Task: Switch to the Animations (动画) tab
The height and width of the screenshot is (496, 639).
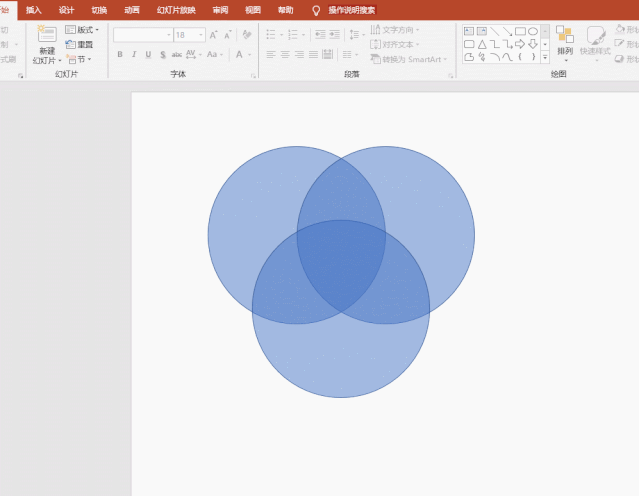Action: tap(132, 9)
